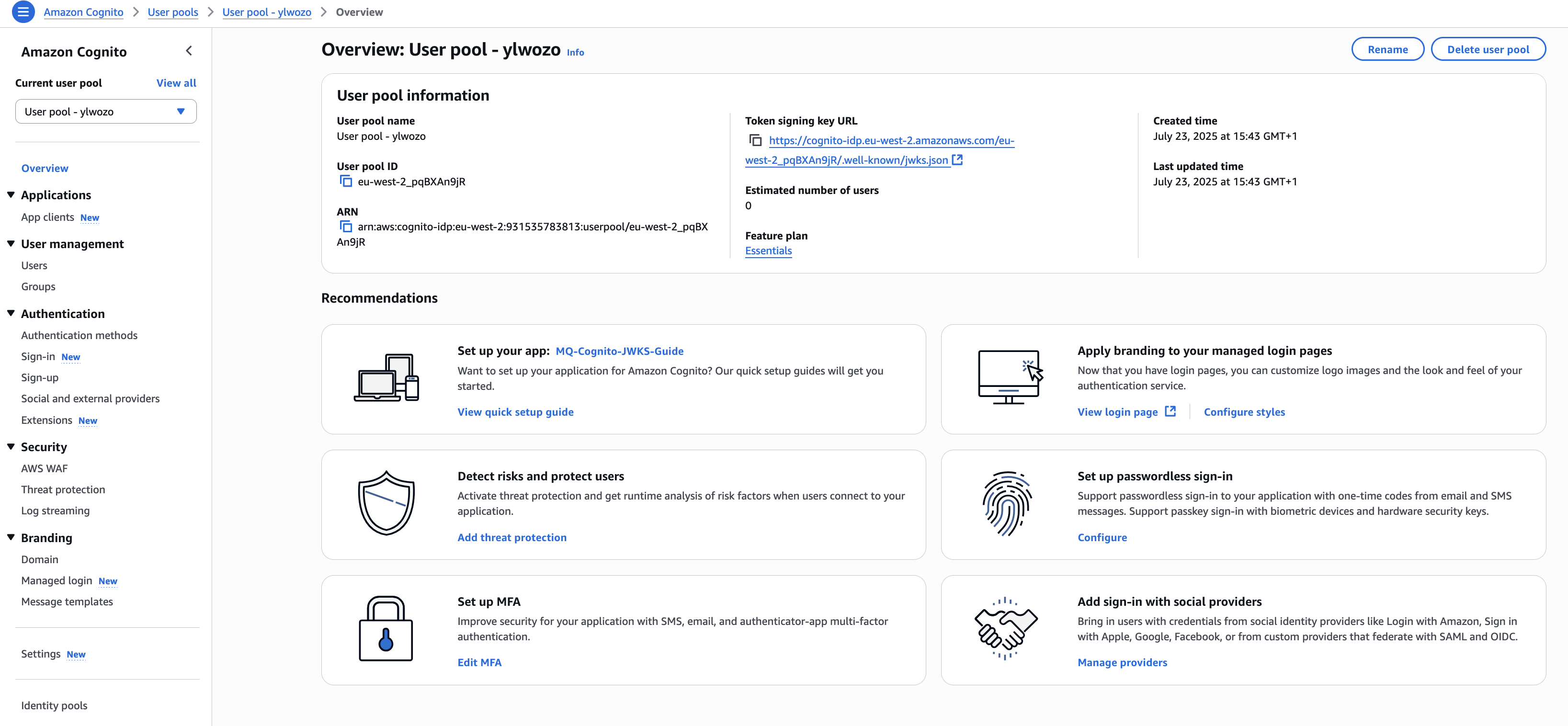Click Manage providers link
1568x726 pixels.
pos(1122,662)
